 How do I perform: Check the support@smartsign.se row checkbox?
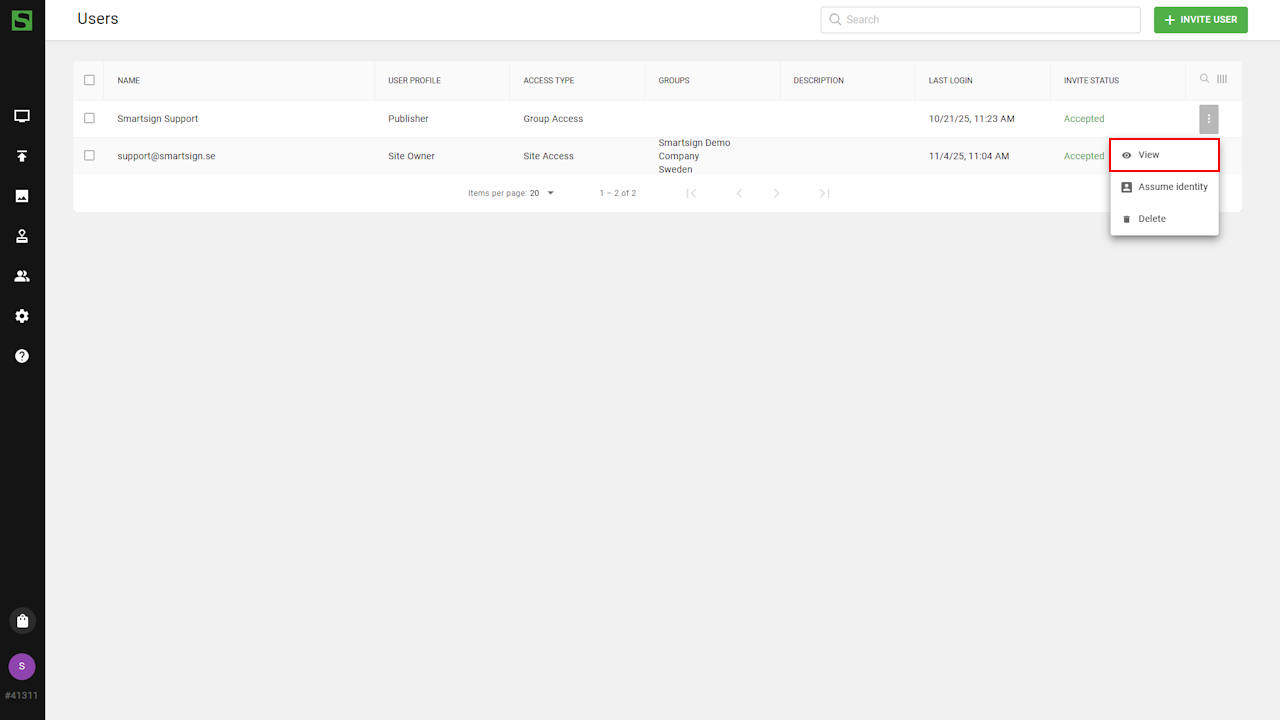[x=89, y=156]
